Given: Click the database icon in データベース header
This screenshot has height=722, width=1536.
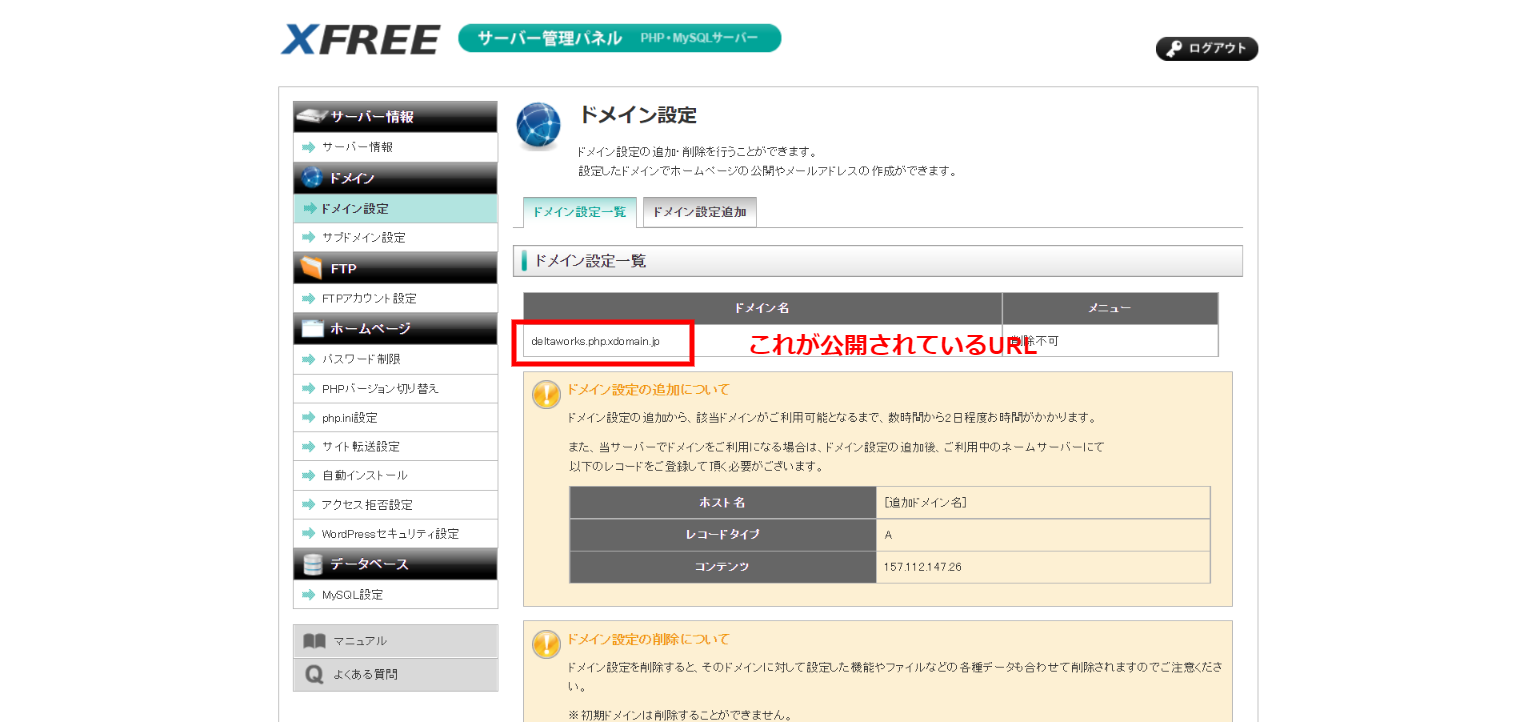Looking at the screenshot, I should pyautogui.click(x=312, y=564).
